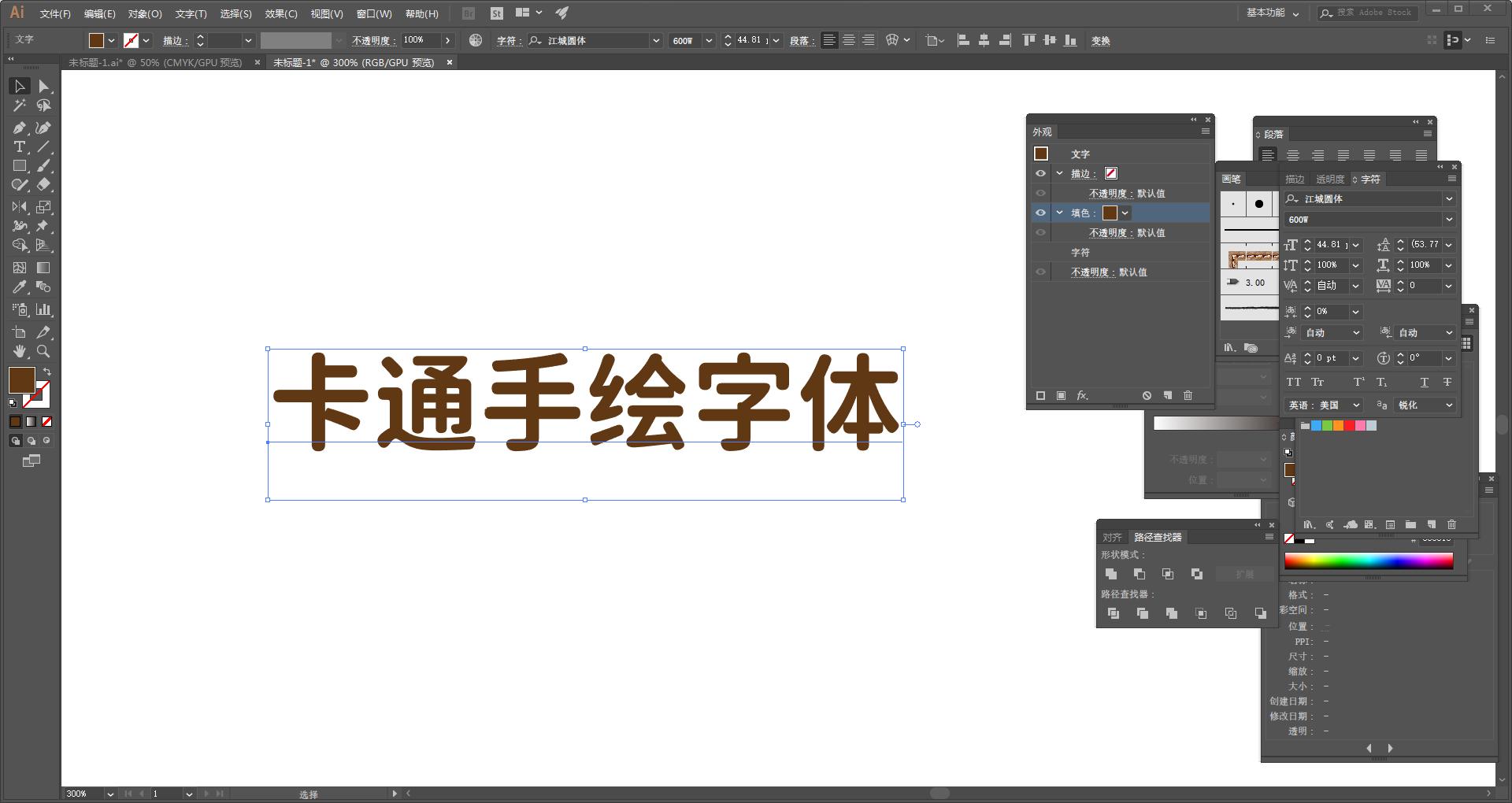Click the trash icon in the Appearance panel
Screen dimensions: 1512x803
coord(1188,396)
